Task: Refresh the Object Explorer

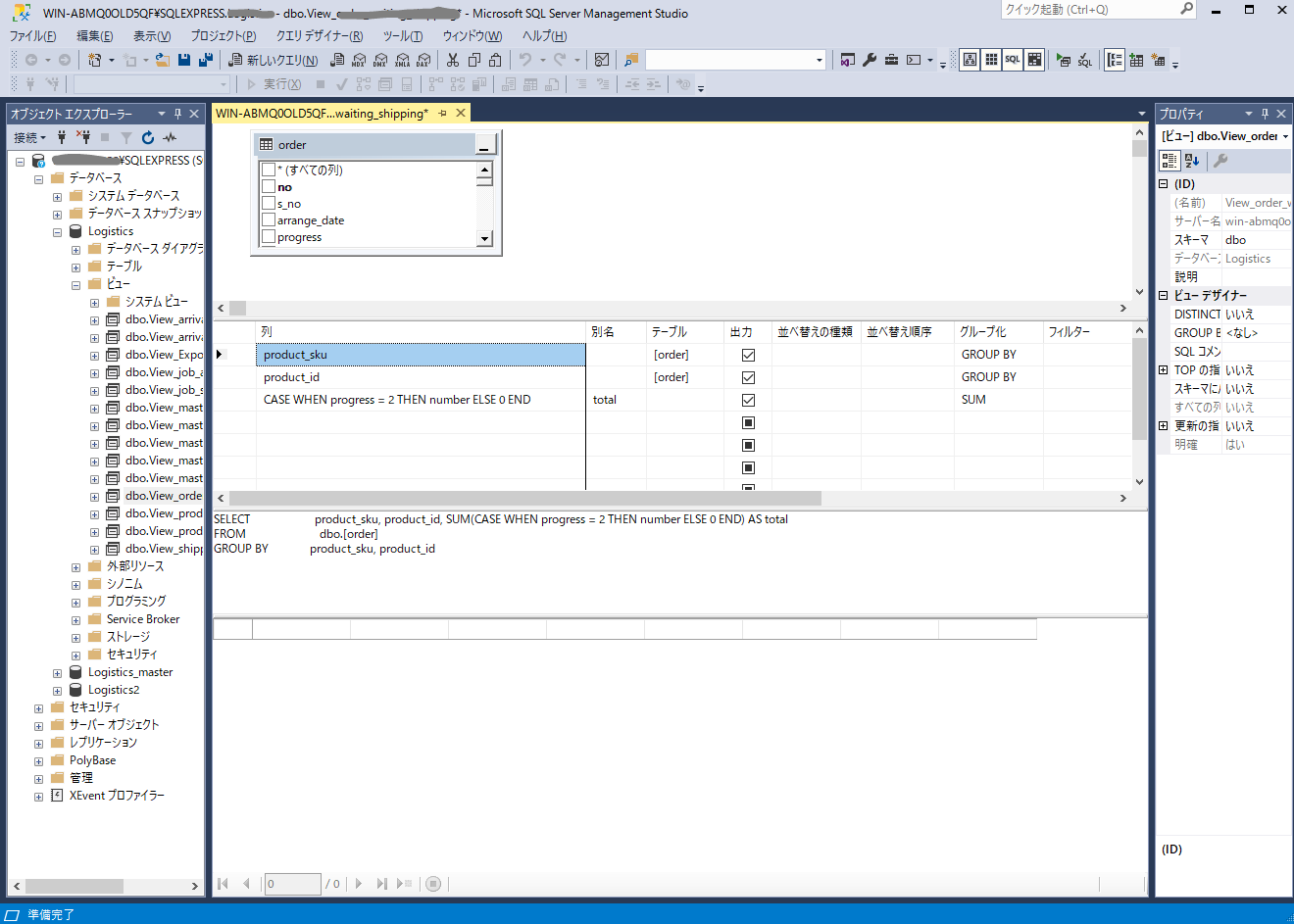Action: [147, 137]
